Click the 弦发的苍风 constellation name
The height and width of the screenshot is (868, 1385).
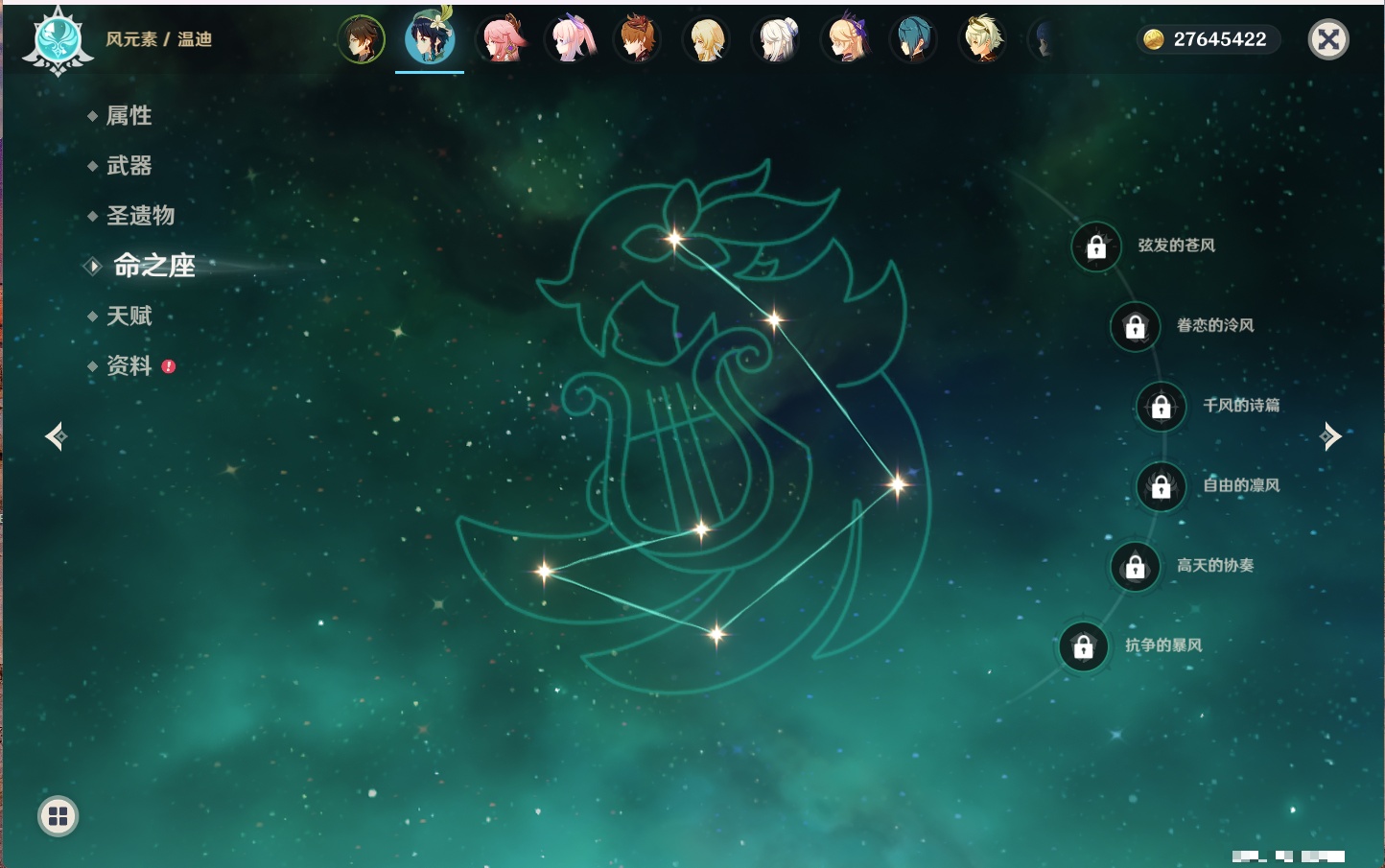coord(1176,246)
